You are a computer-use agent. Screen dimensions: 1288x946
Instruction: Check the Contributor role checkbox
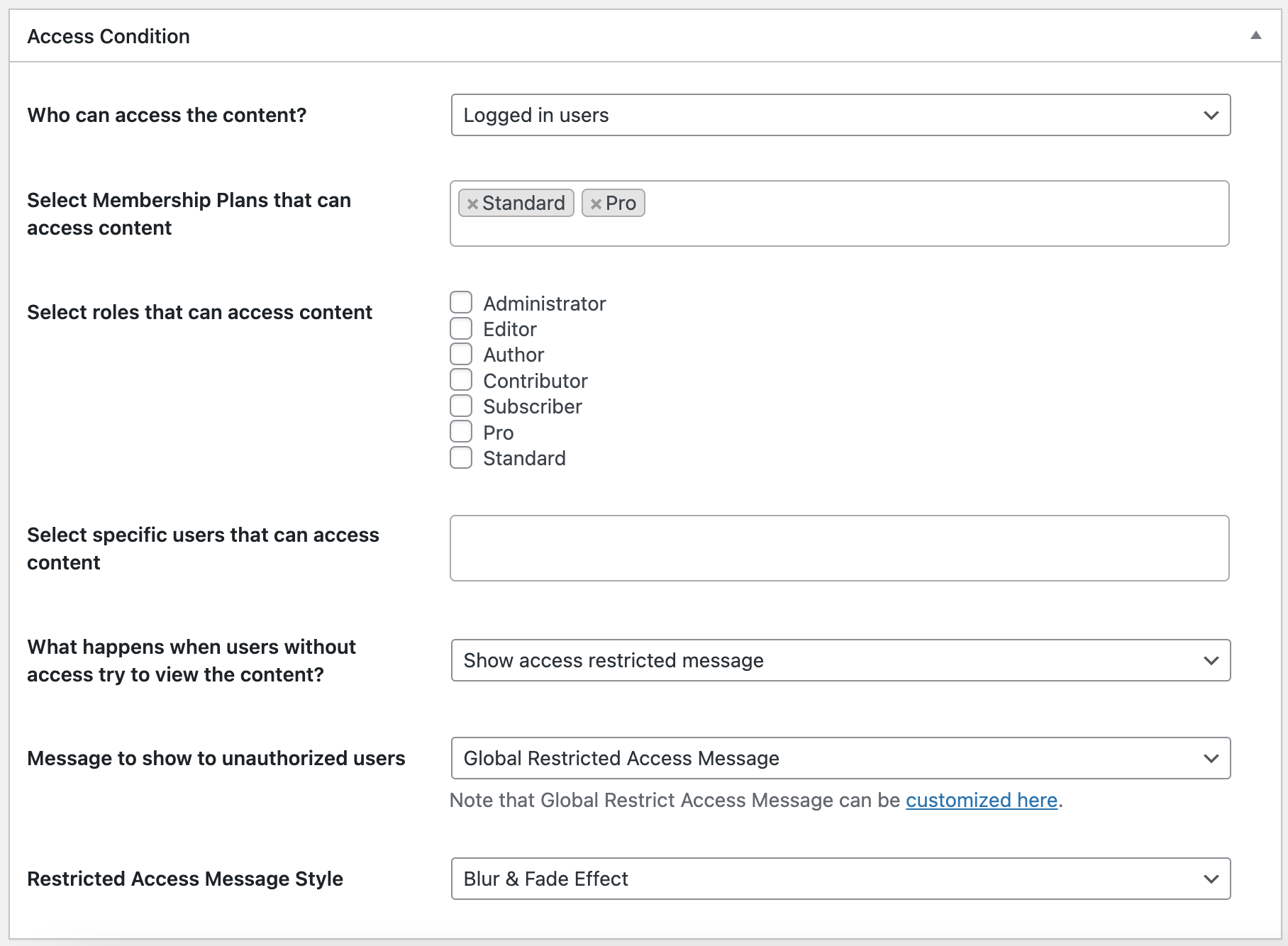pyautogui.click(x=461, y=380)
